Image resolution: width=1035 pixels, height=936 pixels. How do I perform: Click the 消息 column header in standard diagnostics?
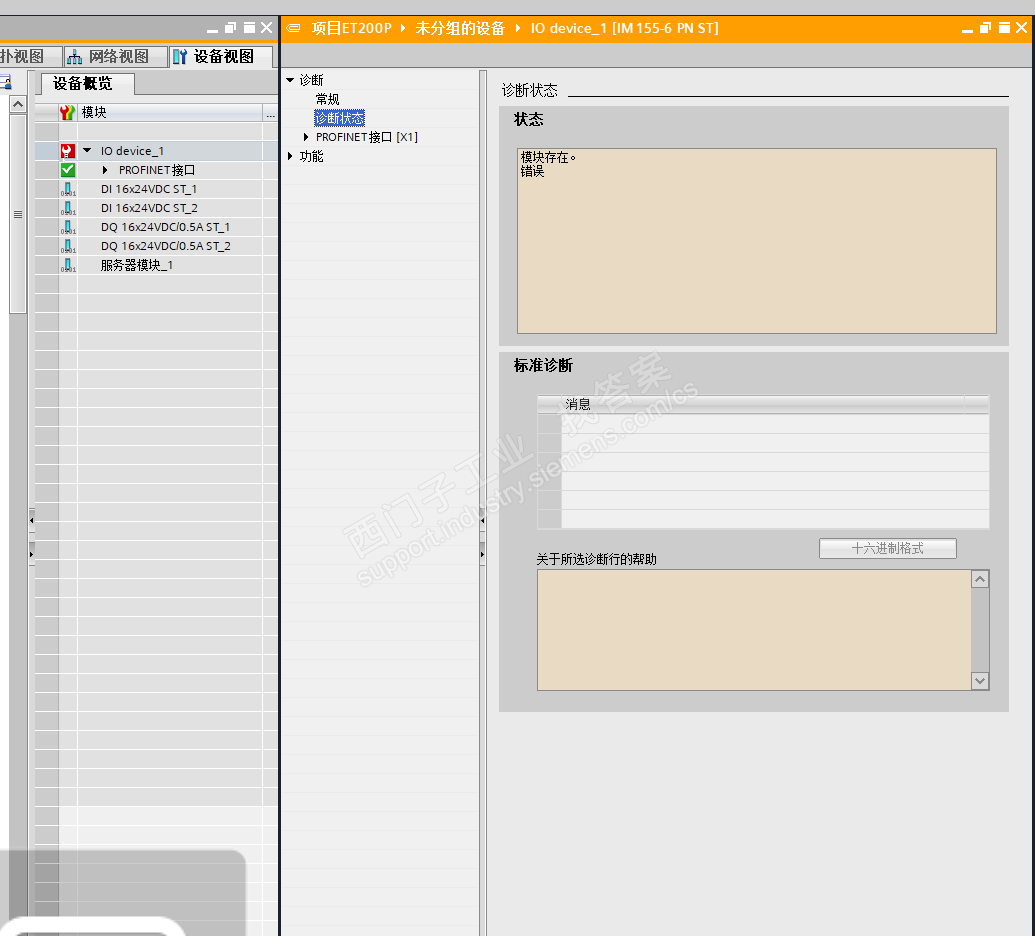[x=762, y=405]
